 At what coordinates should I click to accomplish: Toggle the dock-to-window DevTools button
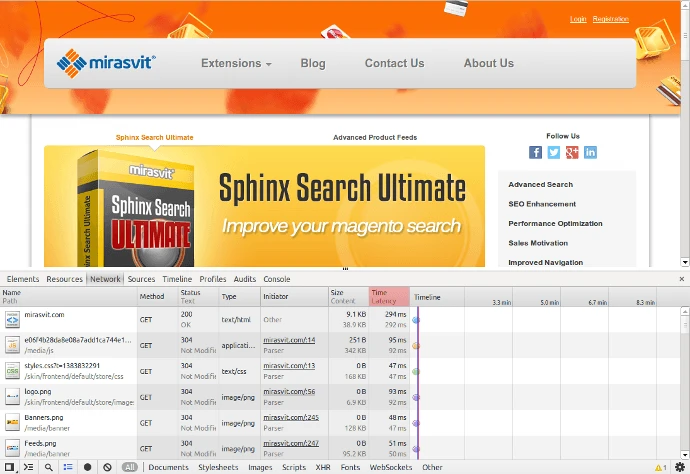pyautogui.click(x=9, y=467)
